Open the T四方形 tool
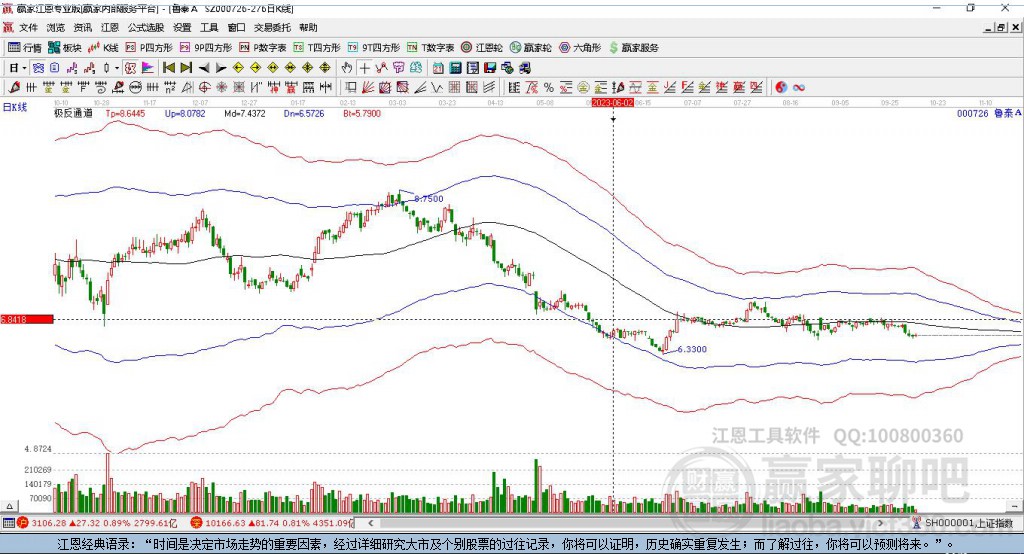 317,48
